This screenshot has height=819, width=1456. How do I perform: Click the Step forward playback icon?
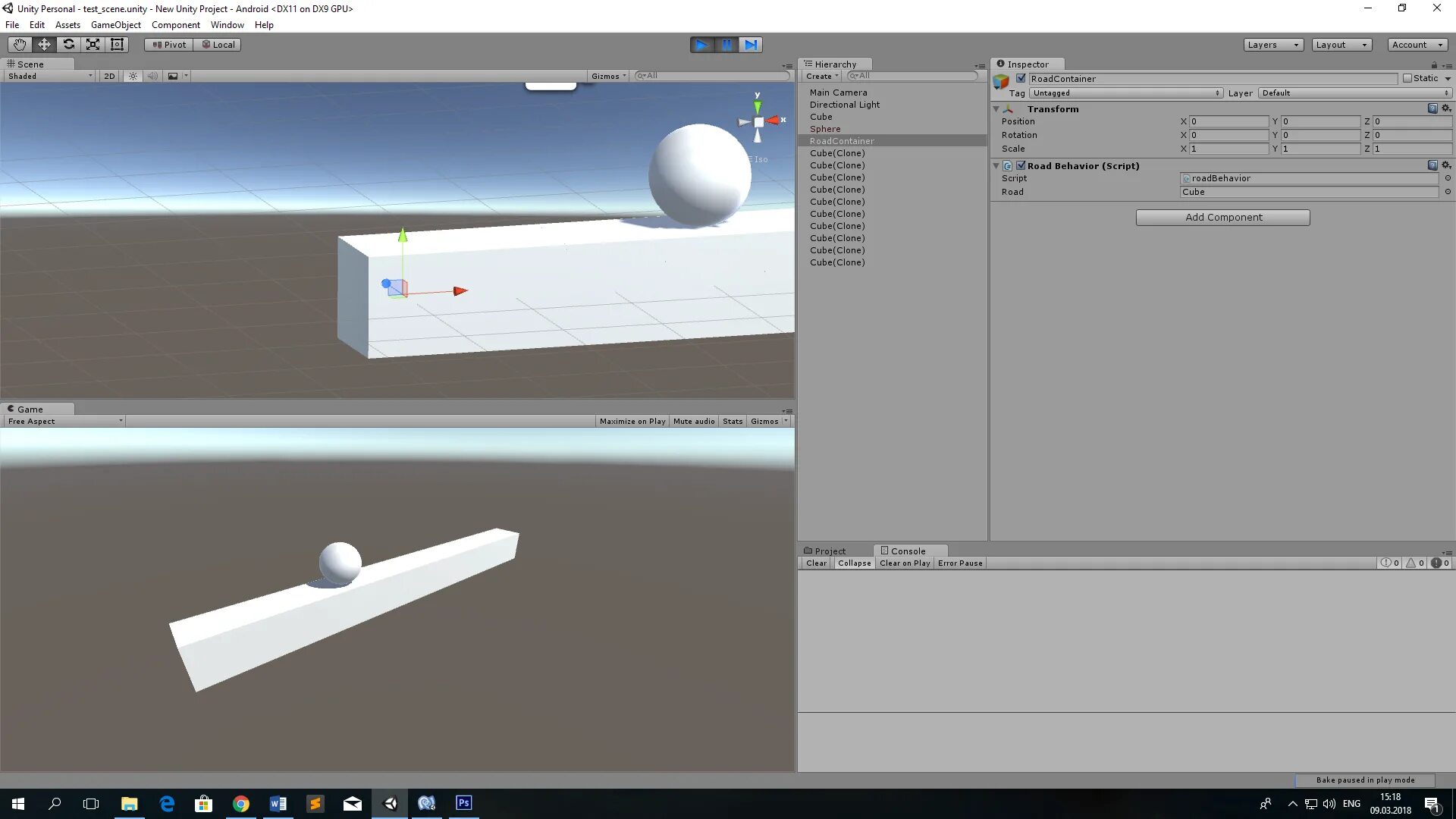[751, 44]
